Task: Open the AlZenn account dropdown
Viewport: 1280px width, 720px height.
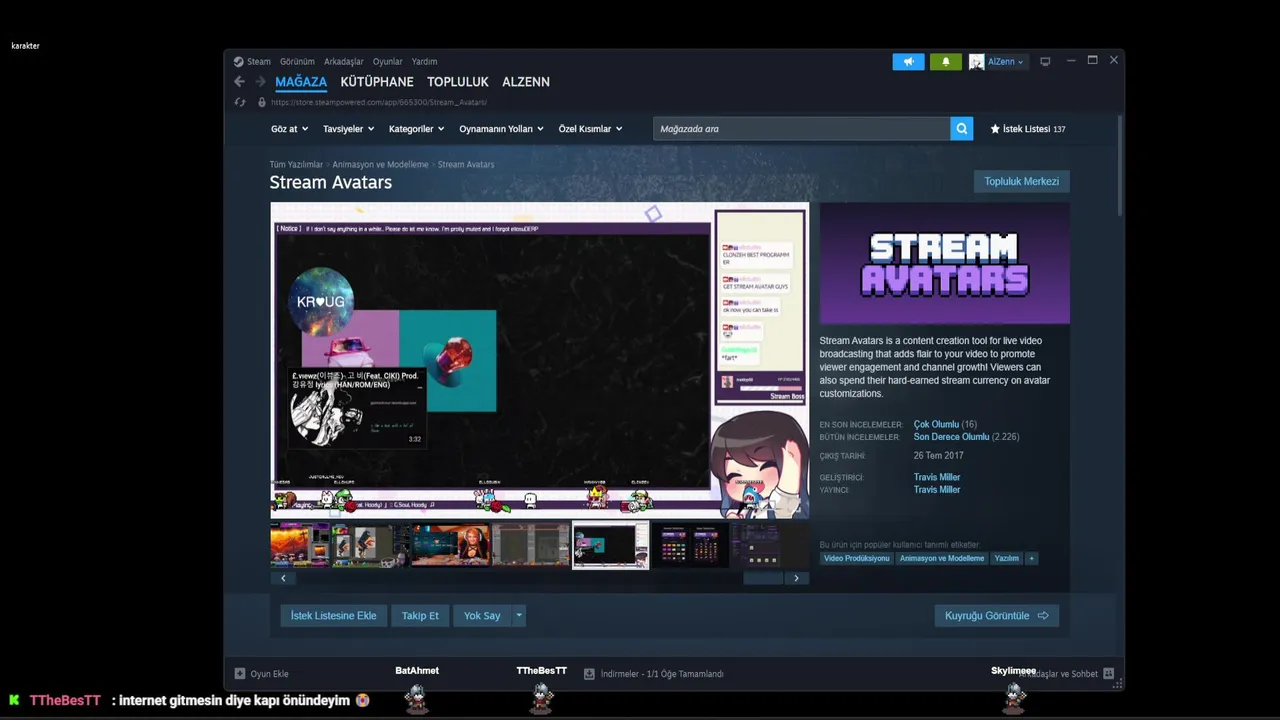Action: click(x=1005, y=62)
